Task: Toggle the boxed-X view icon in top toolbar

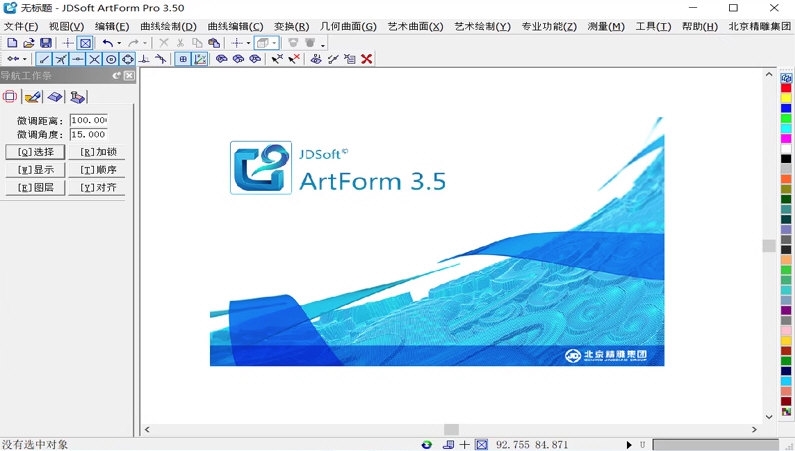Action: (x=85, y=43)
